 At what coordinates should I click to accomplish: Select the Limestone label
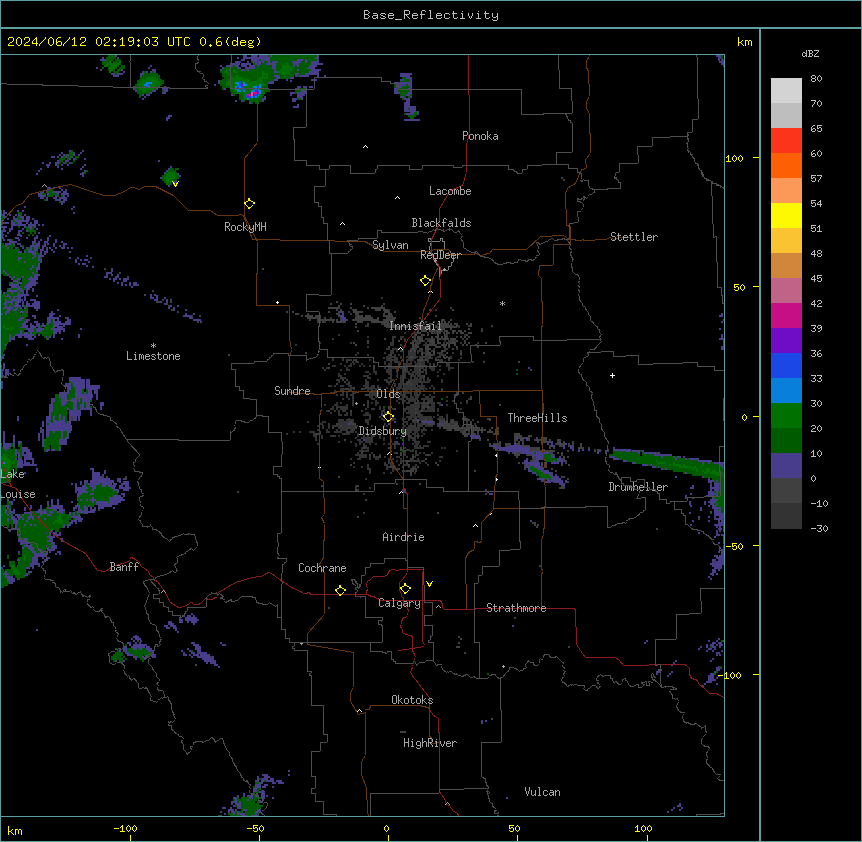153,356
